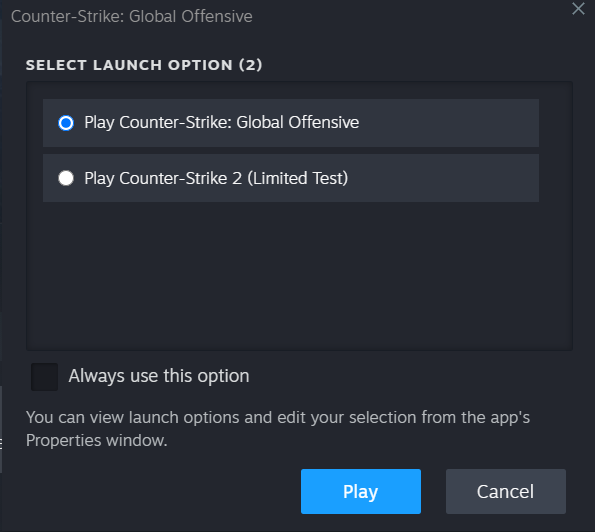Click the Play Counter-Strike: Global Offensive label text
595x532 pixels.
point(222,123)
